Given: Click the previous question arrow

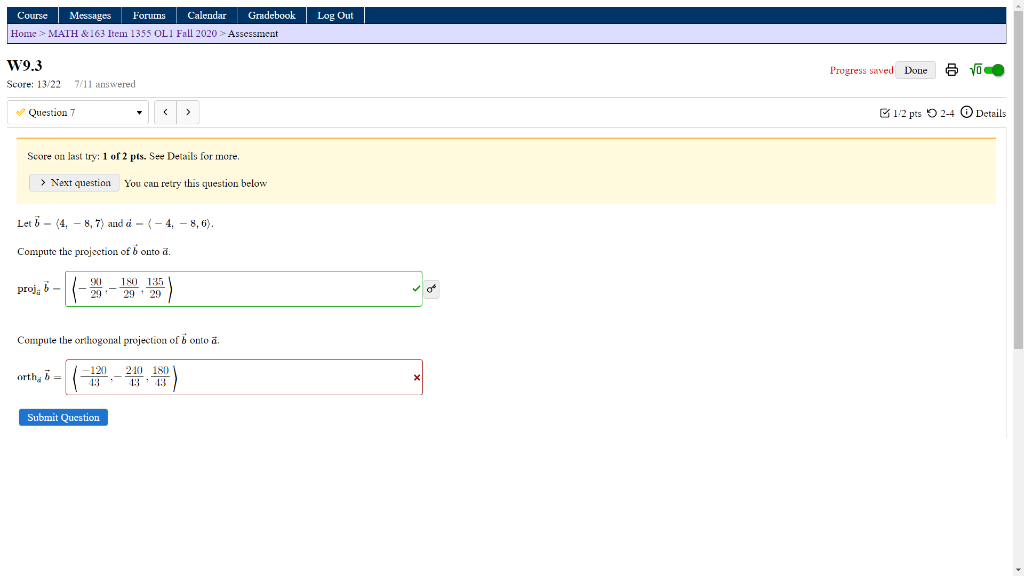Looking at the screenshot, I should pos(165,112).
